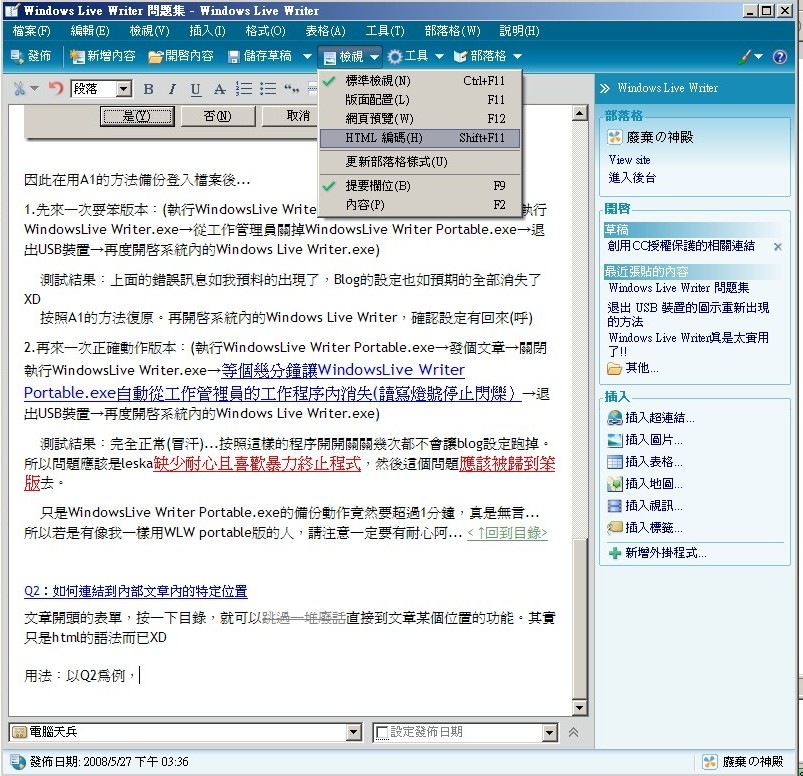Save draft with 儲存草稿 disk icon
Viewport: 803px width, 776px height.
[234, 57]
